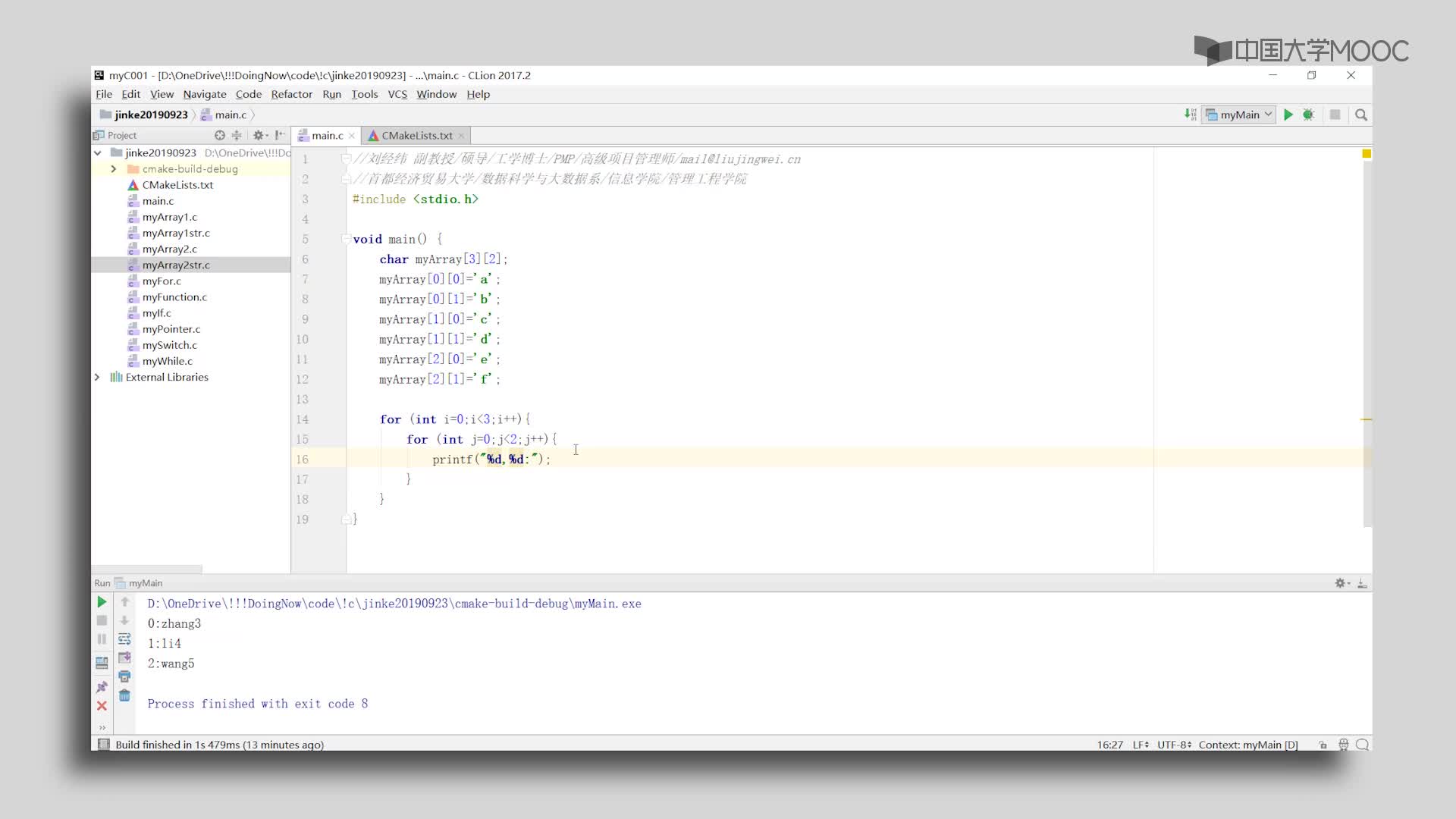The image size is (1456, 819).
Task: Collapse the jinke20190923 project root
Action: point(98,152)
